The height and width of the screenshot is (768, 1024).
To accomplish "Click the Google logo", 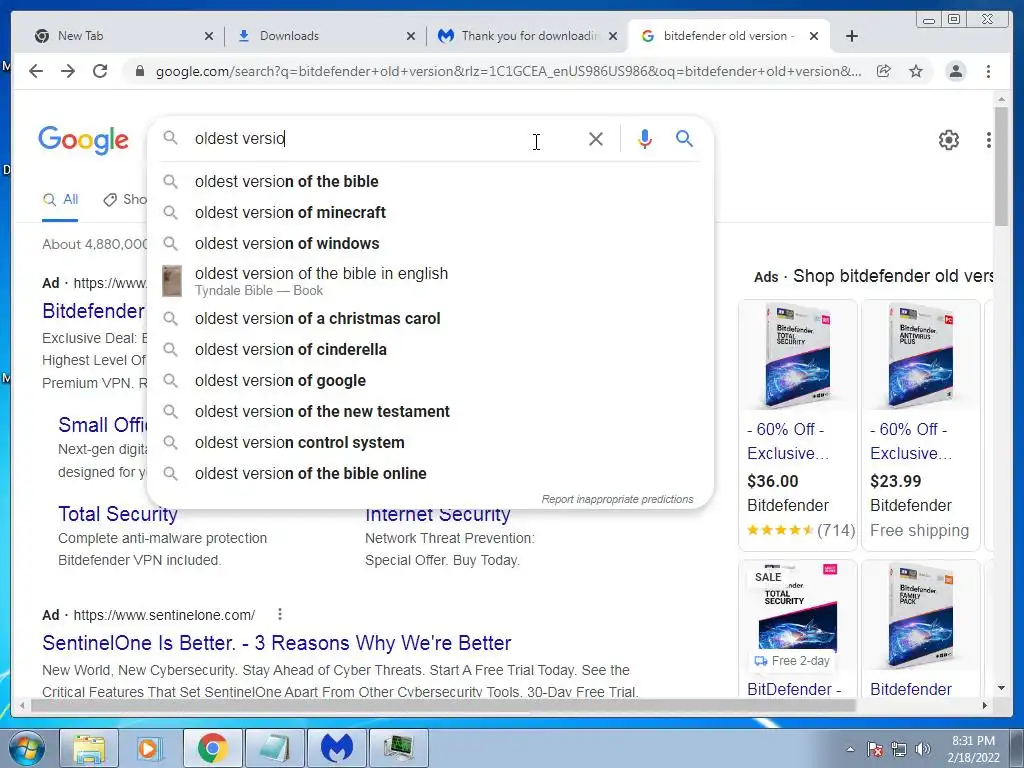I will point(84,140).
